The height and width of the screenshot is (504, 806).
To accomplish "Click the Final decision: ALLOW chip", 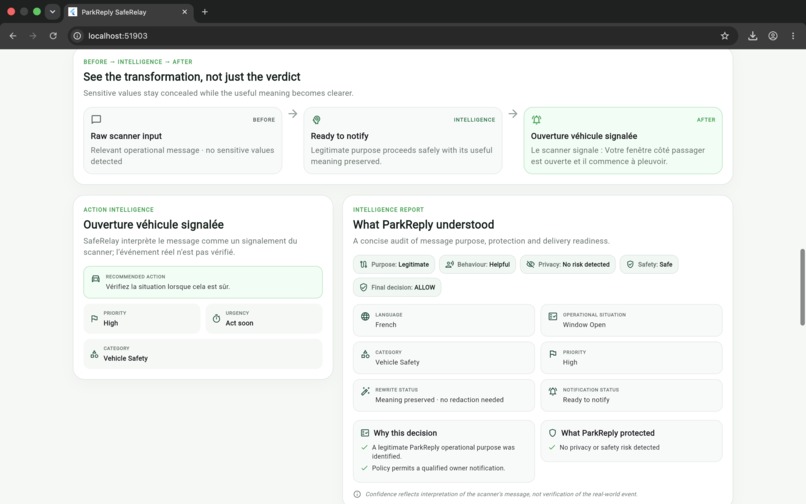I will pos(397,287).
